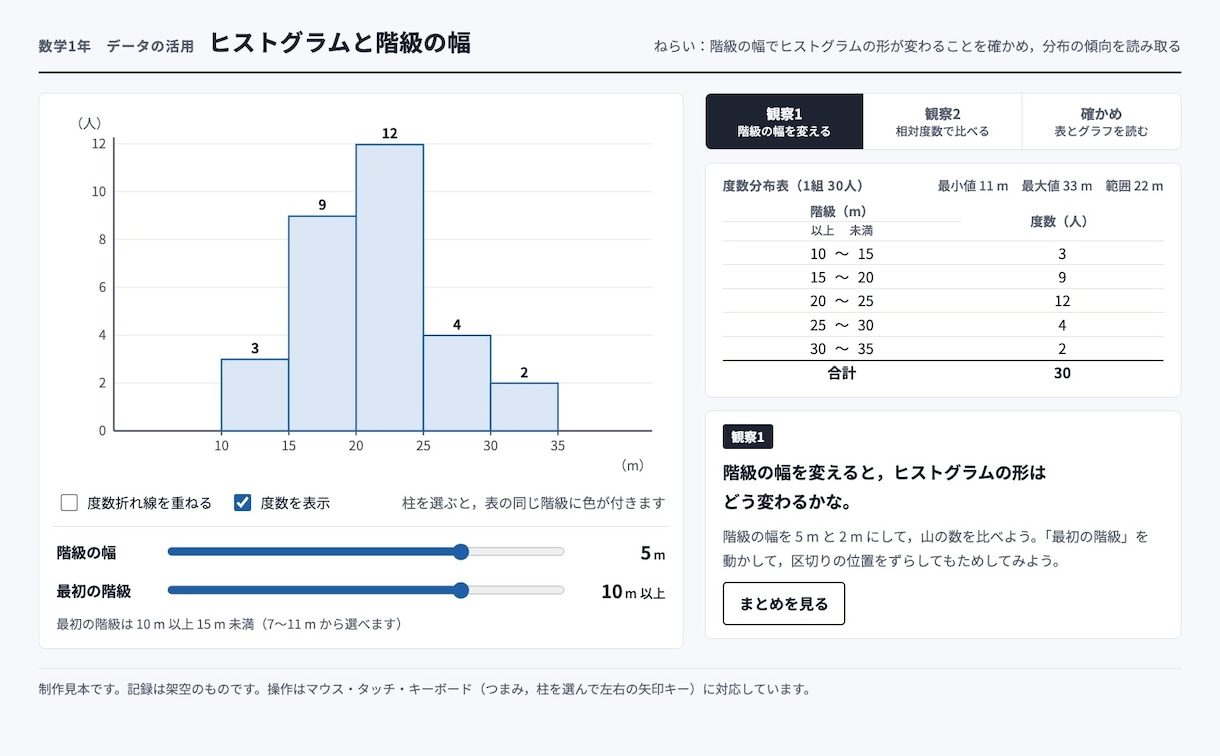
Task: Open the 観察2 相対度数で比べる tab
Action: tap(942, 122)
